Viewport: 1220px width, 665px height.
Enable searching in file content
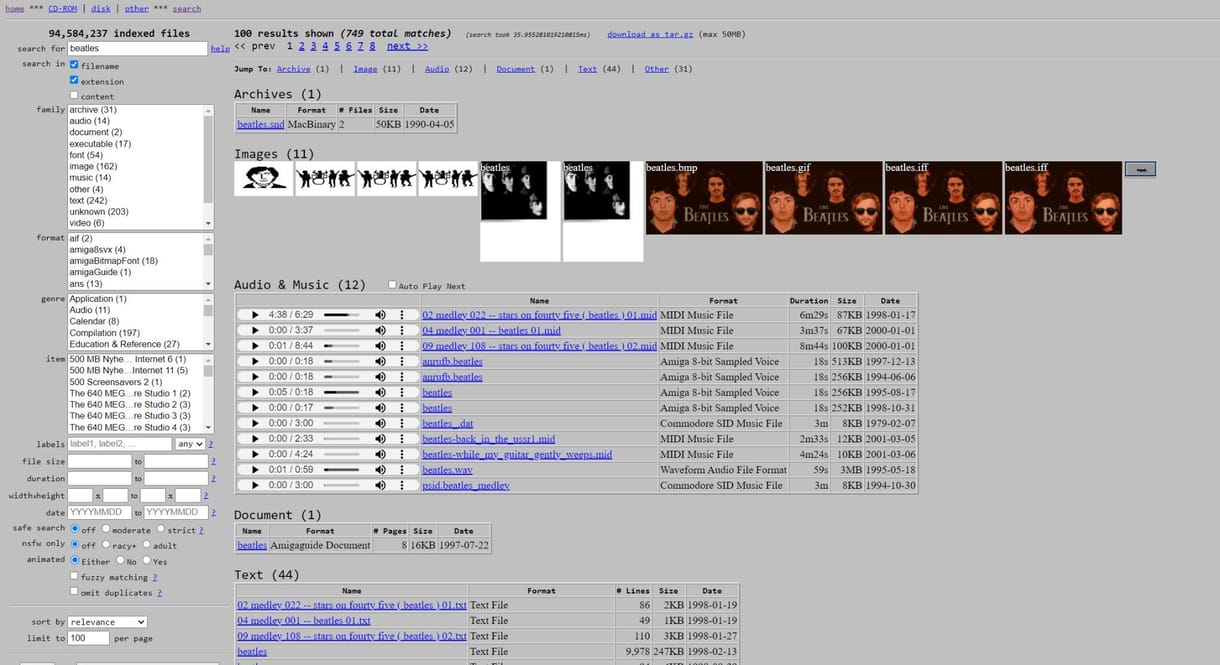(x=74, y=95)
